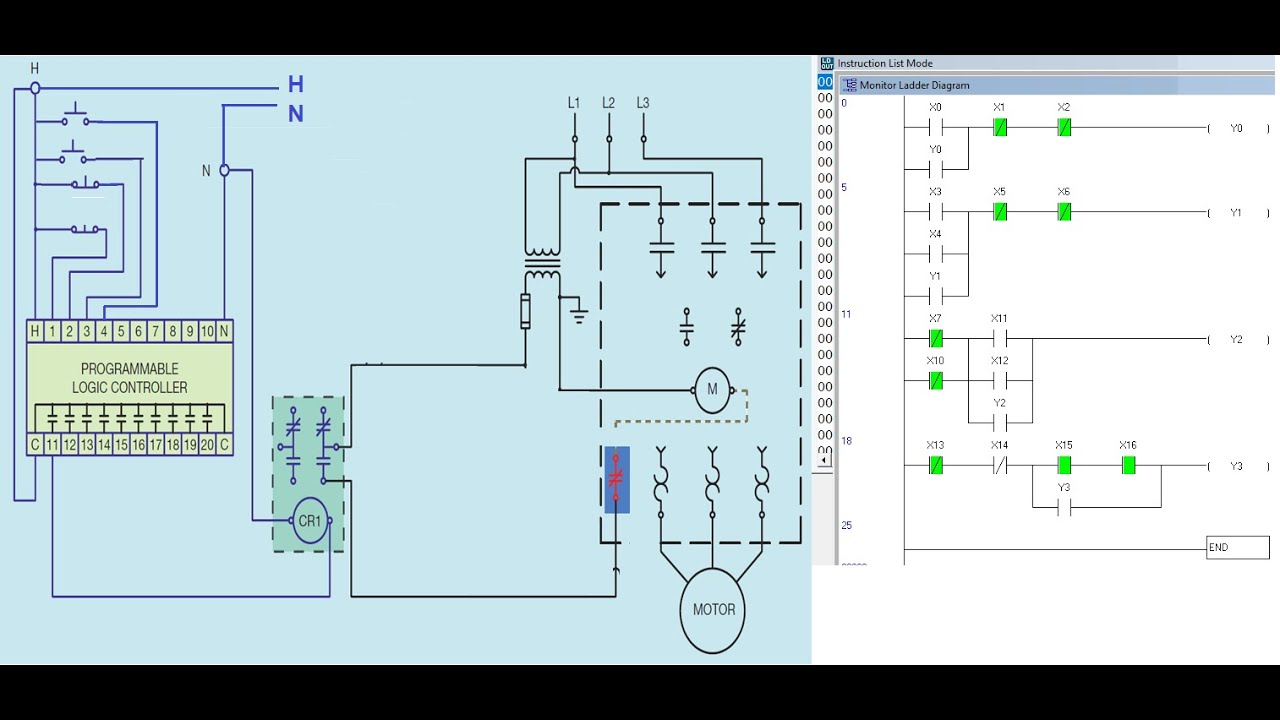Screen dimensions: 1280x720
Task: Click the large blue N supply label
Action: [296, 114]
